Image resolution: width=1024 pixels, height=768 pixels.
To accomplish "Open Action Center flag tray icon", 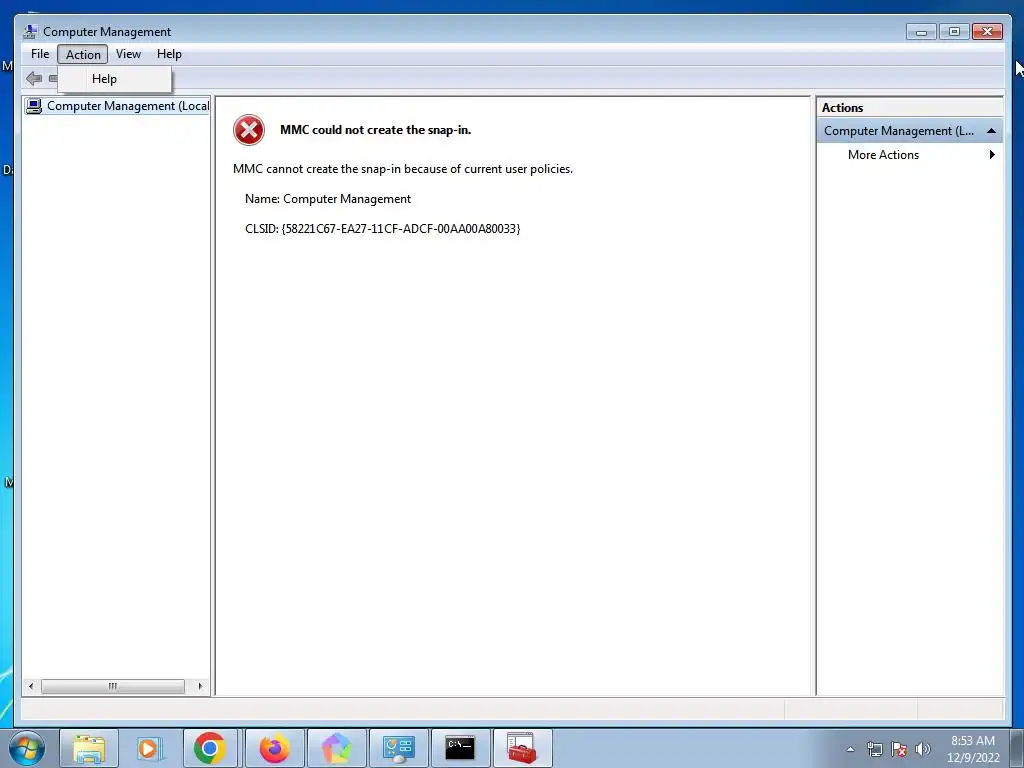I will pyautogui.click(x=899, y=749).
